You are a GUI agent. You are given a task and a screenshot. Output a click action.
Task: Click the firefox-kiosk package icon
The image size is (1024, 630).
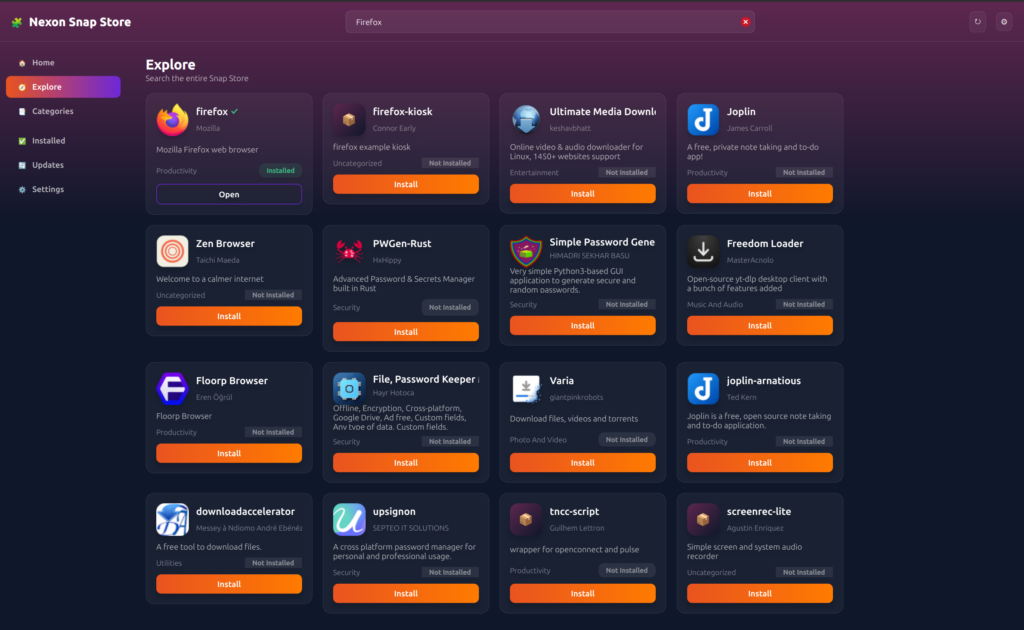pos(349,119)
